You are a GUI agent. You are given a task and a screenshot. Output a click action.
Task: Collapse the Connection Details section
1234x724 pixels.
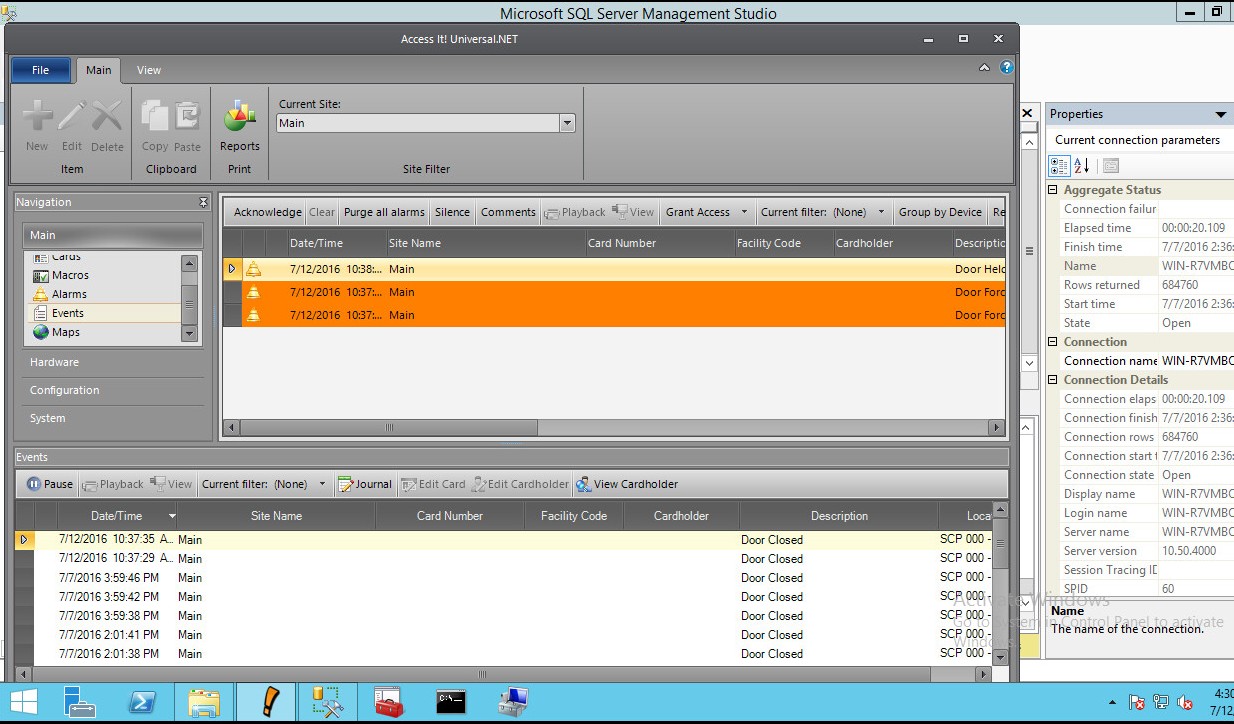coord(1053,380)
